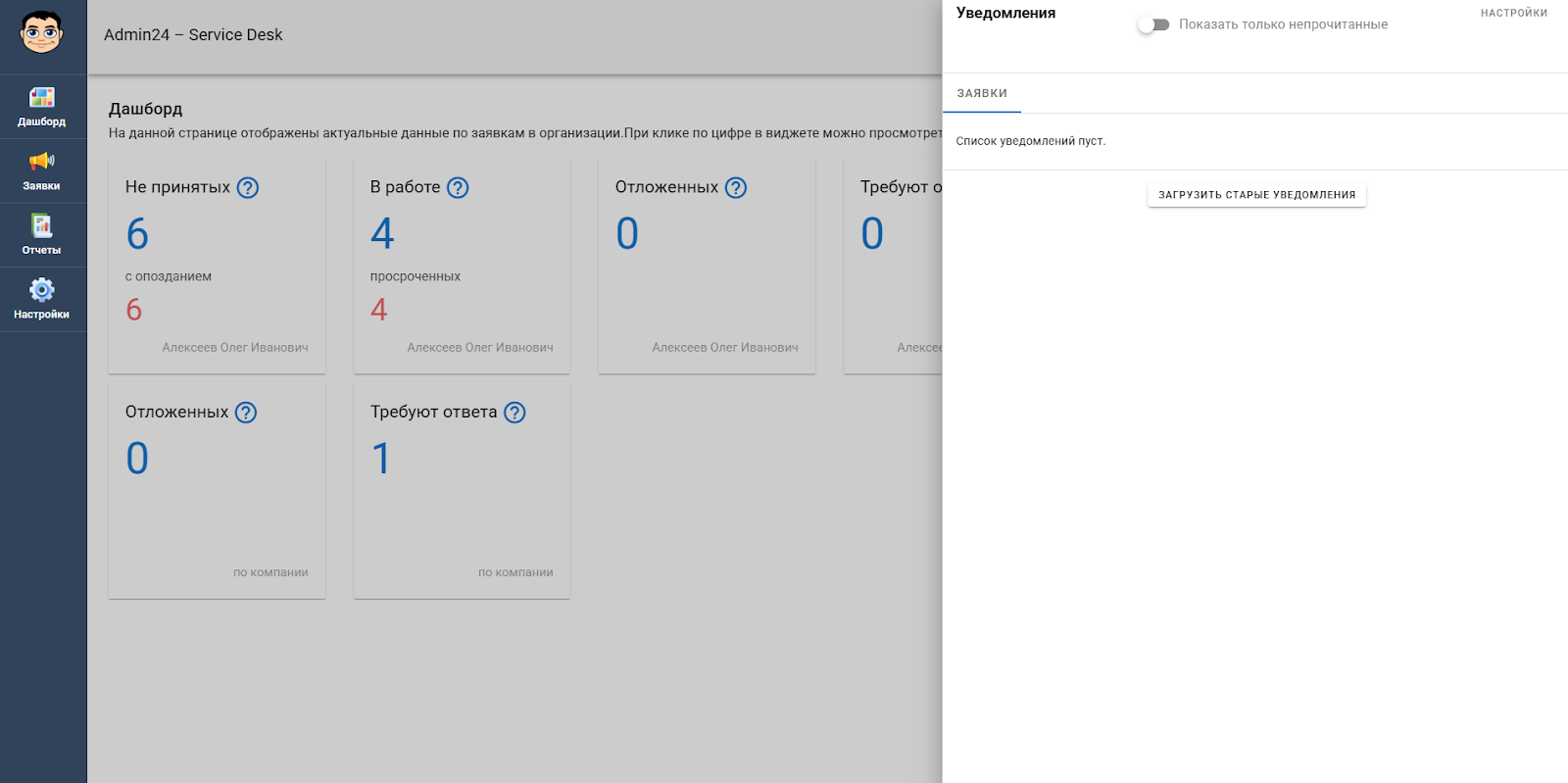The width and height of the screenshot is (1568, 783).
Task: Click the 0 in company-wide Отложенных card
Action: (x=137, y=458)
